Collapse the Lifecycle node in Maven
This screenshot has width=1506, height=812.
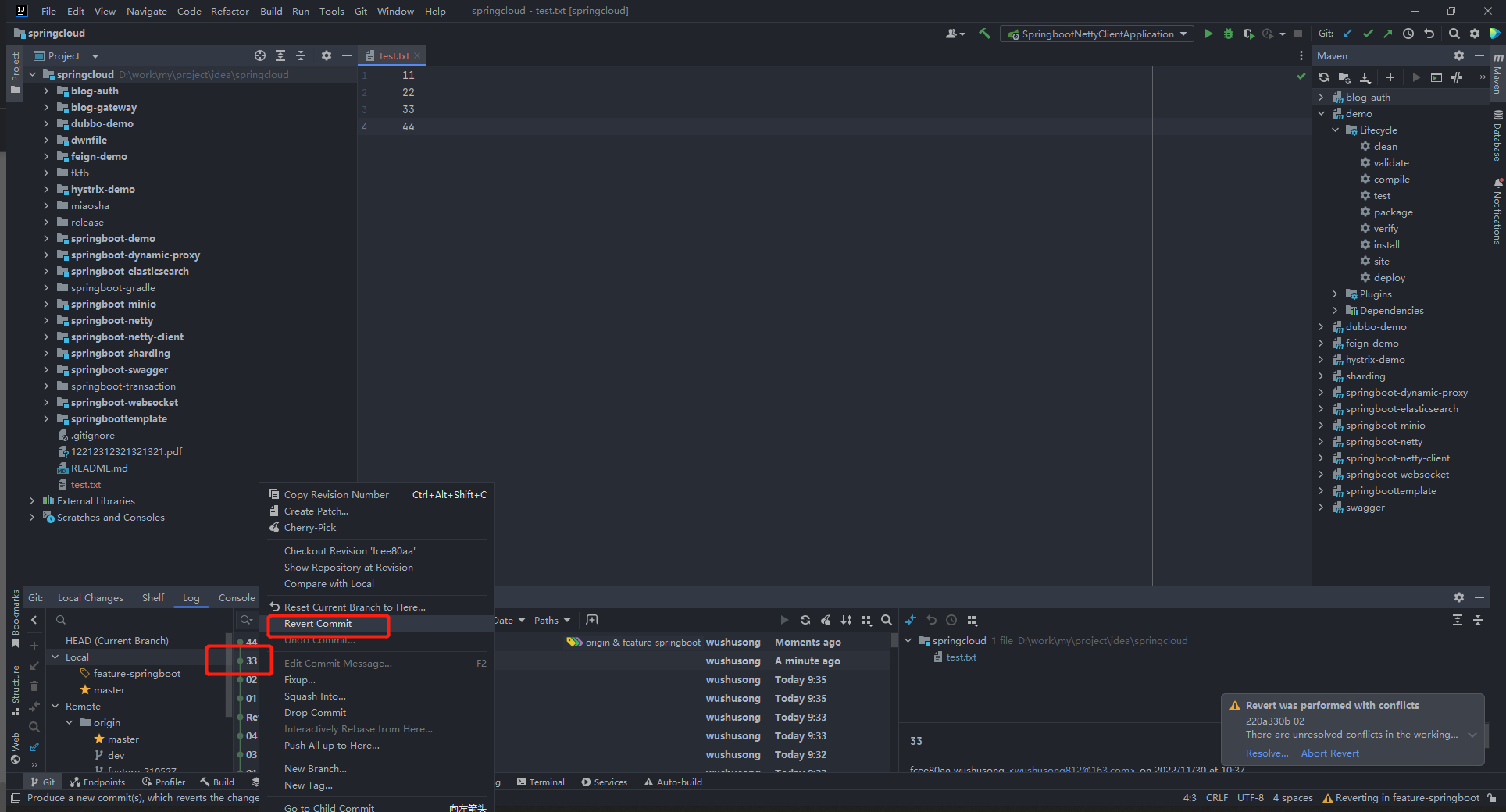[1335, 130]
